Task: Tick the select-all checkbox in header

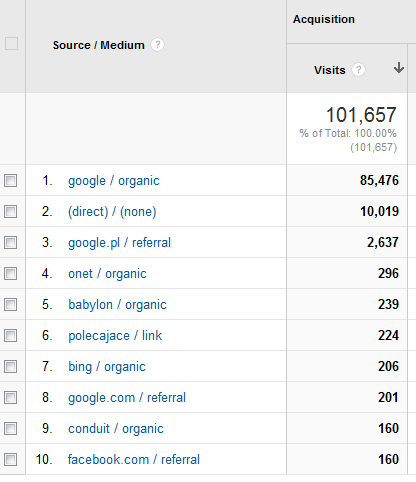Action: (x=11, y=44)
